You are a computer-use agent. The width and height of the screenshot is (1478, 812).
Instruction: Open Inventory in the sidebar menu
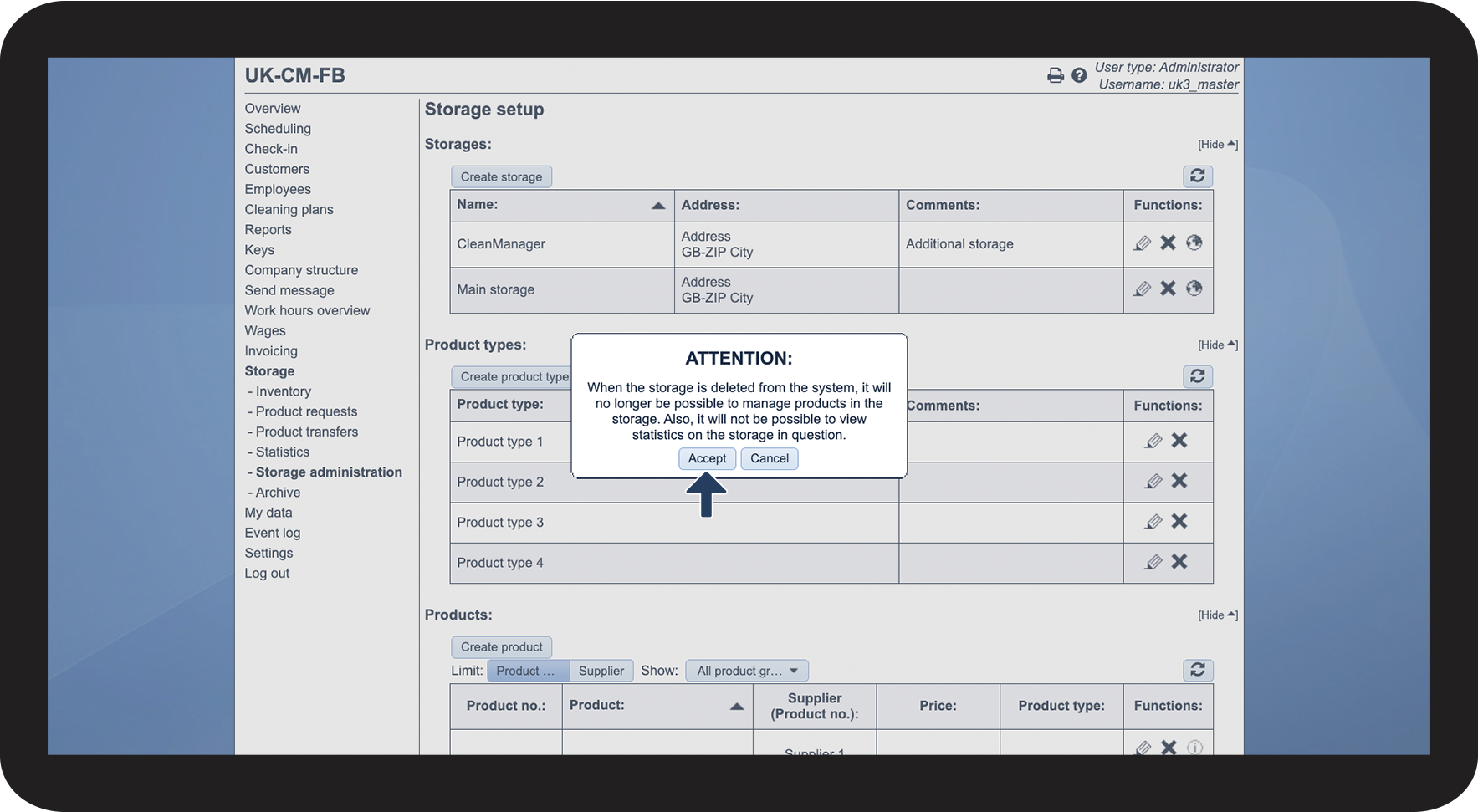point(283,391)
